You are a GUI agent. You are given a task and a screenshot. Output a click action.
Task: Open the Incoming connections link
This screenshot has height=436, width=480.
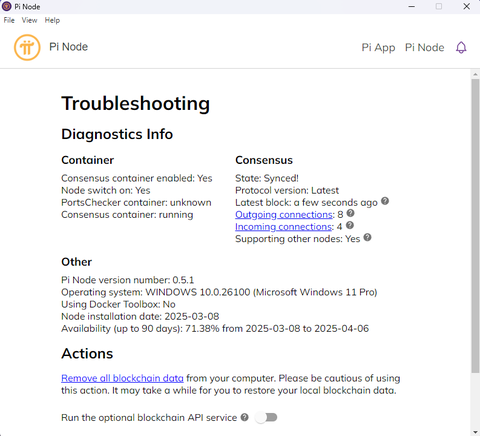(283, 227)
